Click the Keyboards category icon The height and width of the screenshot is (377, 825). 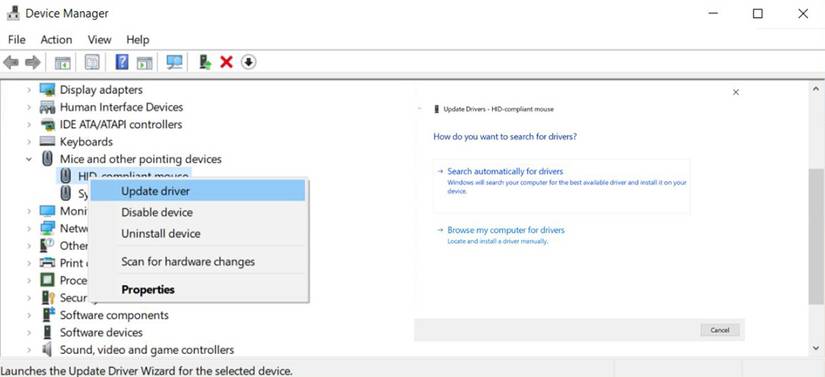pyautogui.click(x=47, y=142)
